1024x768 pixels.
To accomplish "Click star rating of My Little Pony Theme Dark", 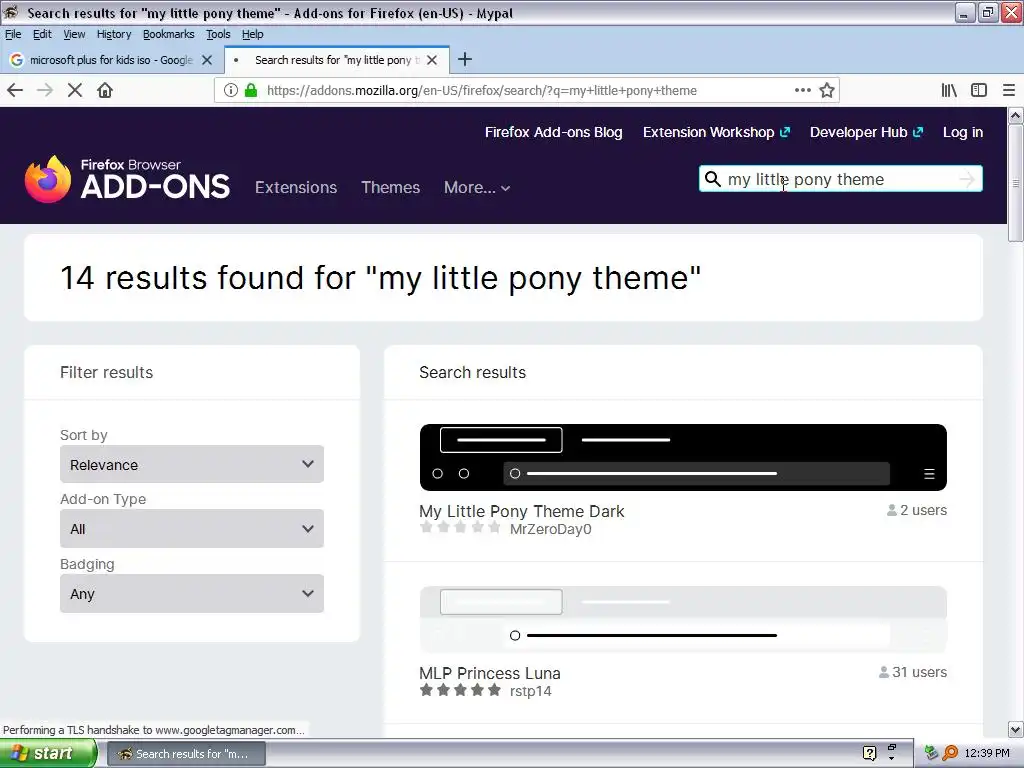I will pyautogui.click(x=460, y=528).
